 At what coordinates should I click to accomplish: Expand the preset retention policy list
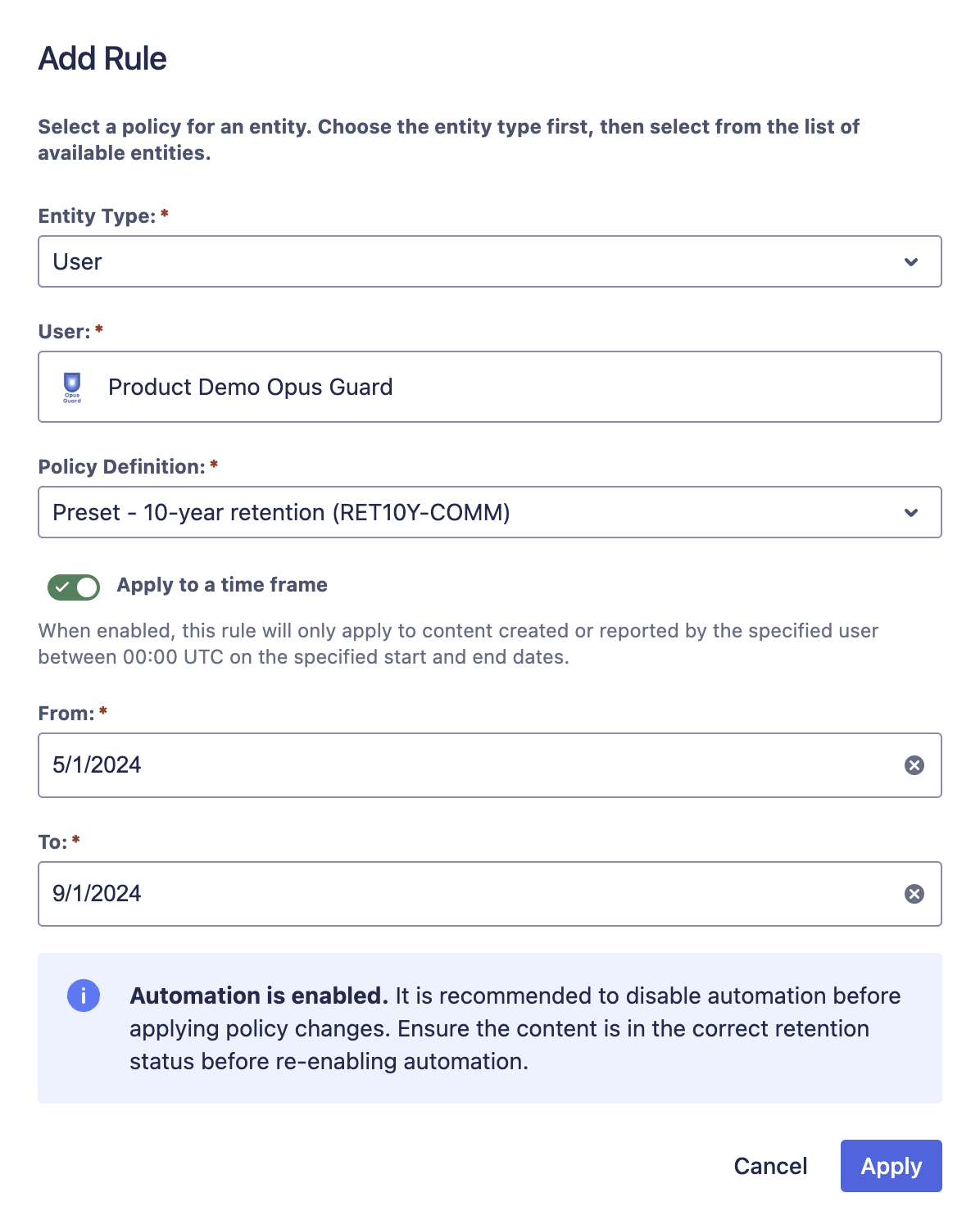point(489,512)
